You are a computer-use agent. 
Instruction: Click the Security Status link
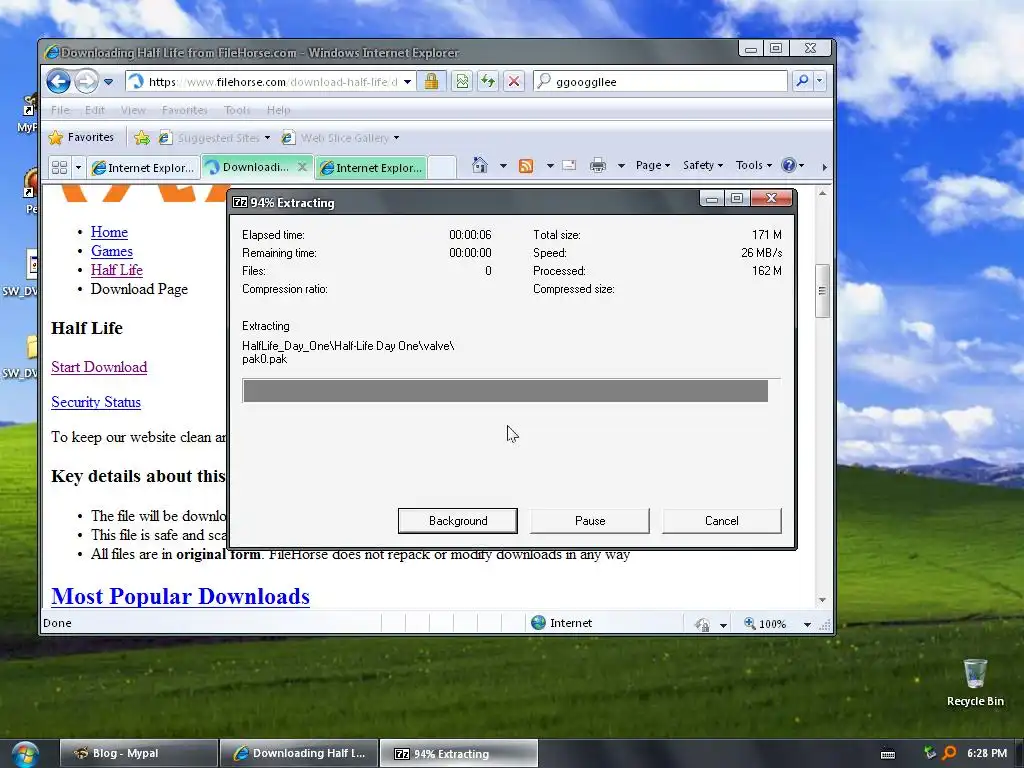(96, 402)
